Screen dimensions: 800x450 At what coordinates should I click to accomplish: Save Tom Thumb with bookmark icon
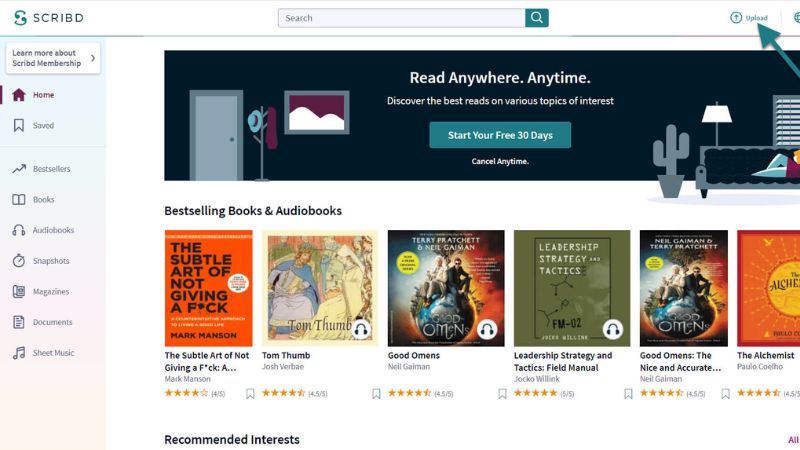pos(376,393)
